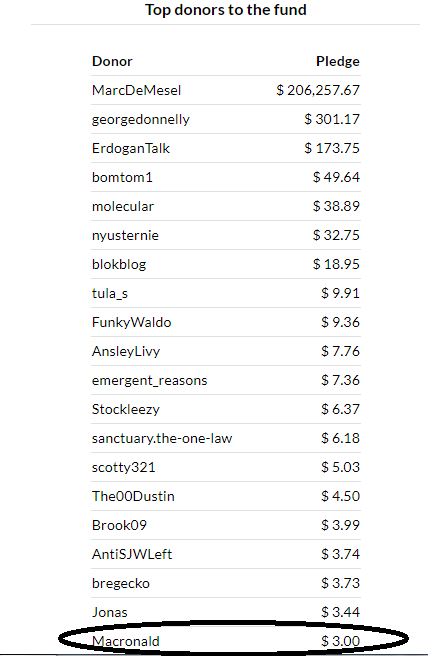Open bomtom1 donor entry
The image size is (428, 656).
click(122, 177)
